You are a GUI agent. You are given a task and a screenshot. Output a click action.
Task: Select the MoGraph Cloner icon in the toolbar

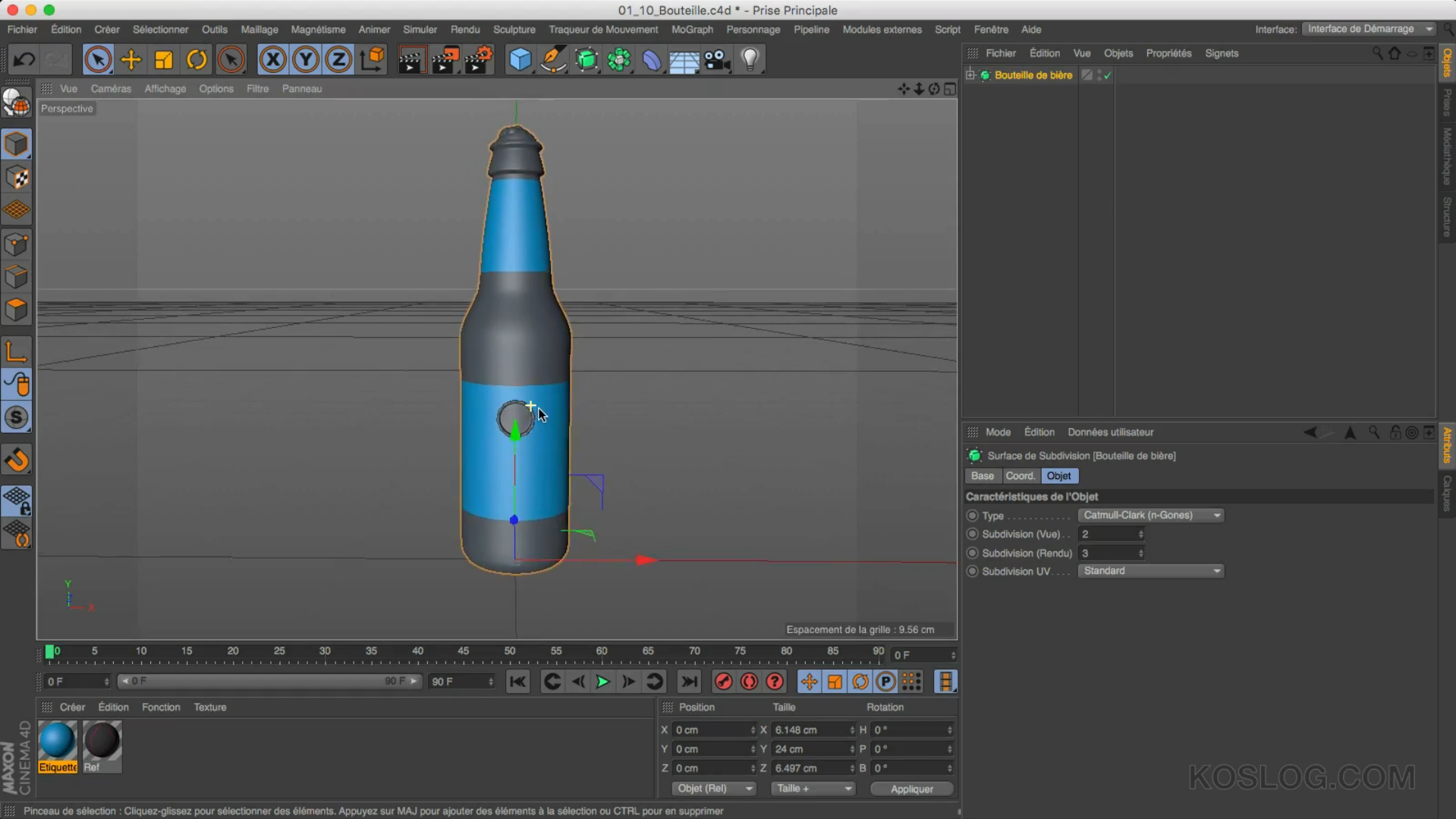[620, 58]
